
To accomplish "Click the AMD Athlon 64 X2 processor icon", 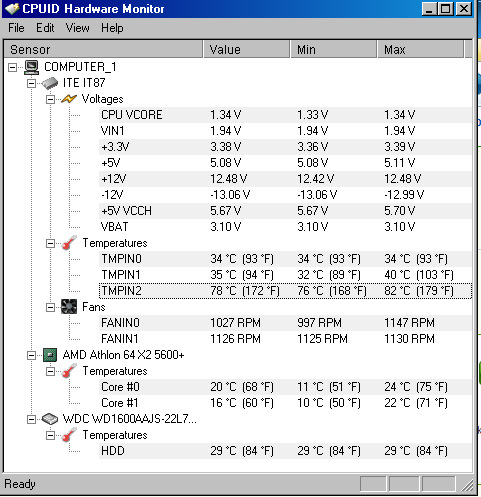I will click(50, 355).
